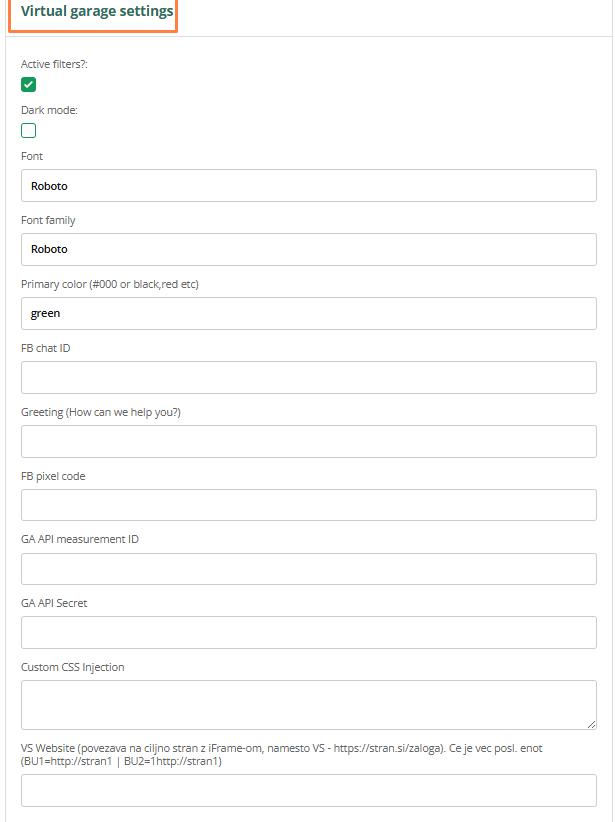Enable the Dark mode checkbox

[x=29, y=130]
